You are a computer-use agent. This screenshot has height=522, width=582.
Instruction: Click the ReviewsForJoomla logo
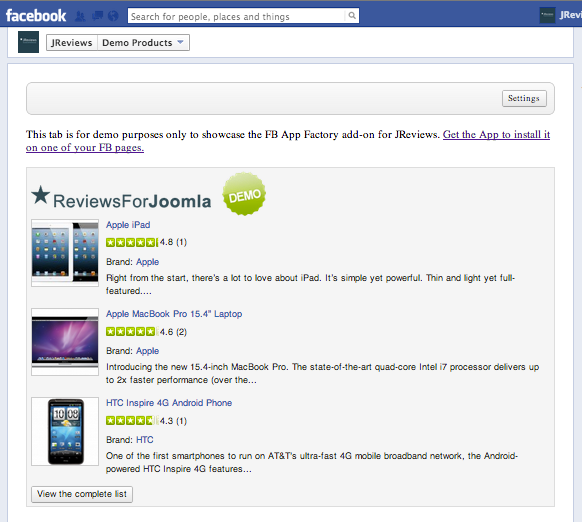pyautogui.click(x=121, y=198)
